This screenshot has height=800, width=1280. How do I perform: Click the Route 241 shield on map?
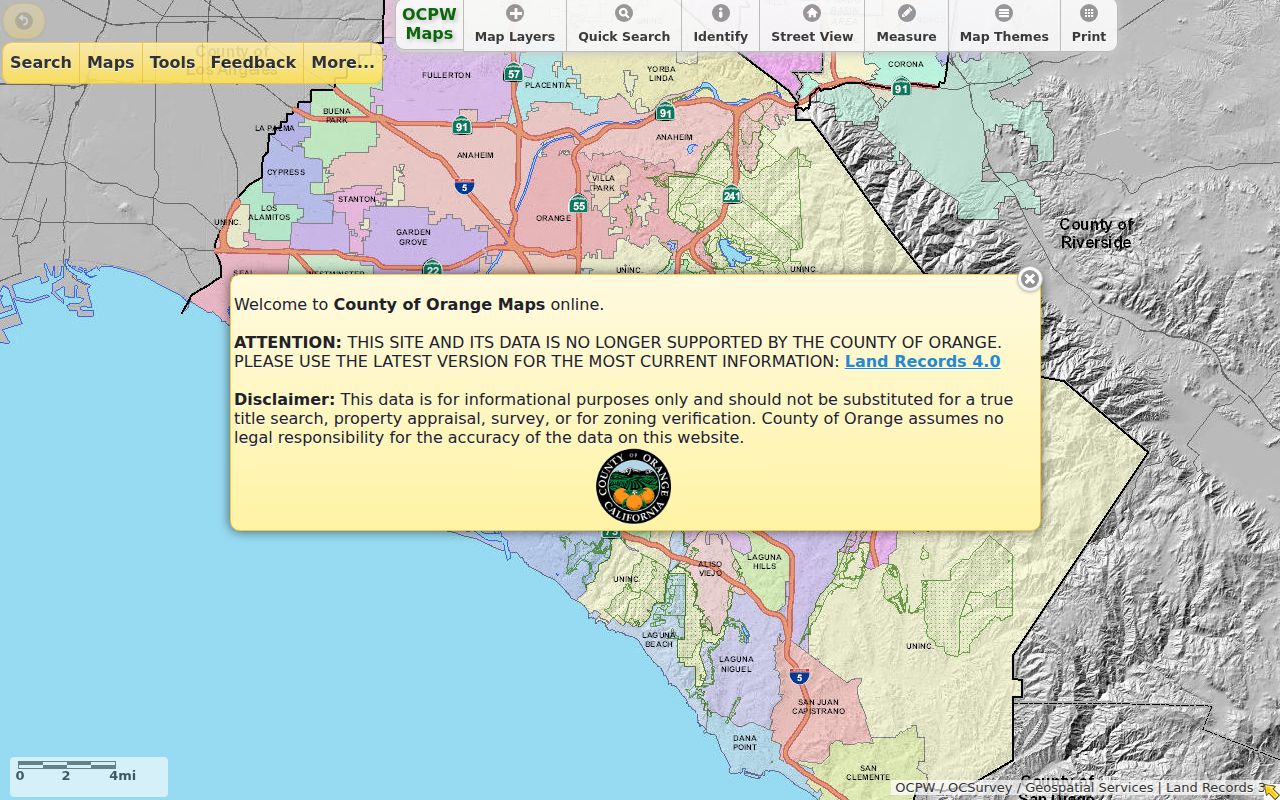732,195
